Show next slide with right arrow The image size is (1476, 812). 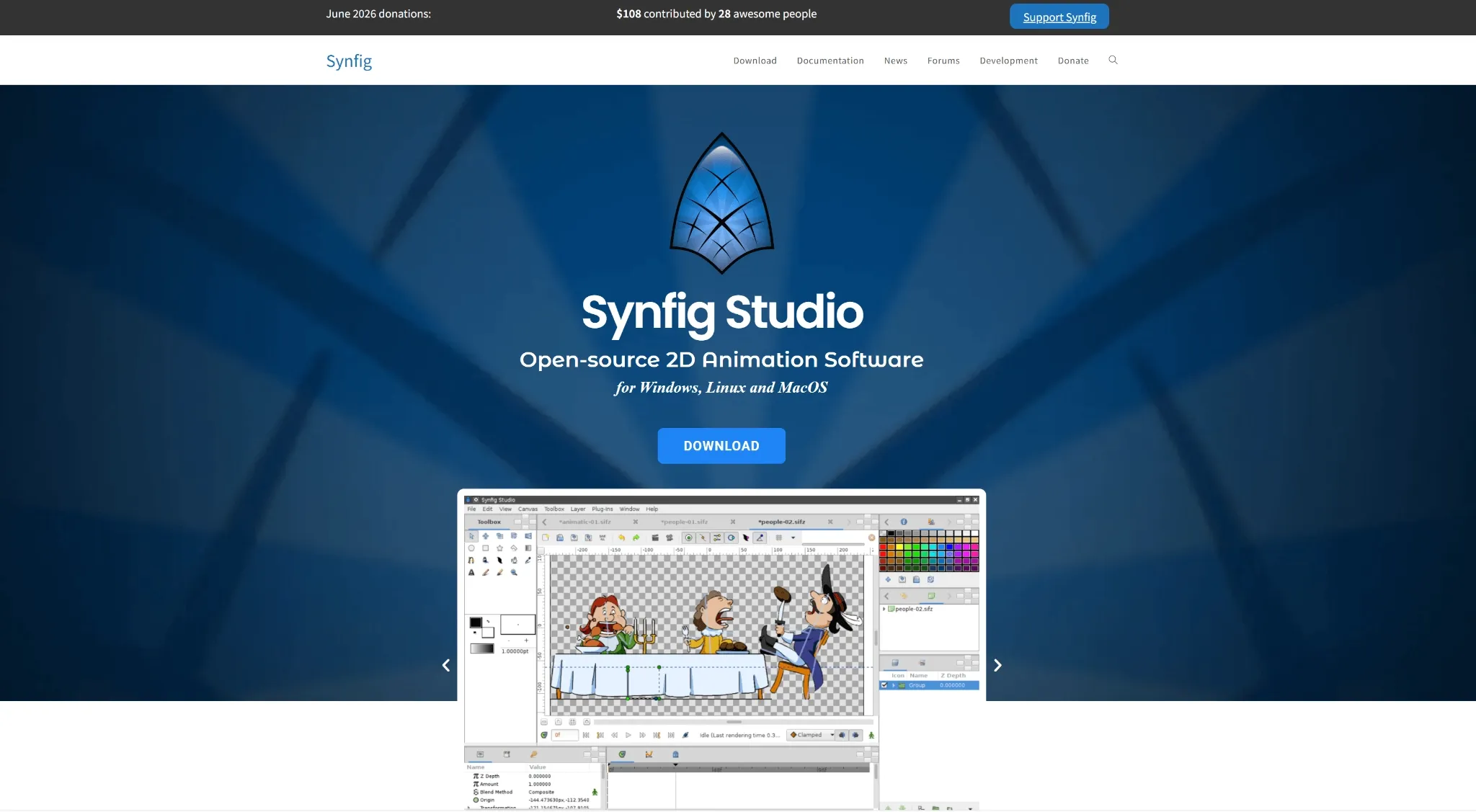coord(997,665)
